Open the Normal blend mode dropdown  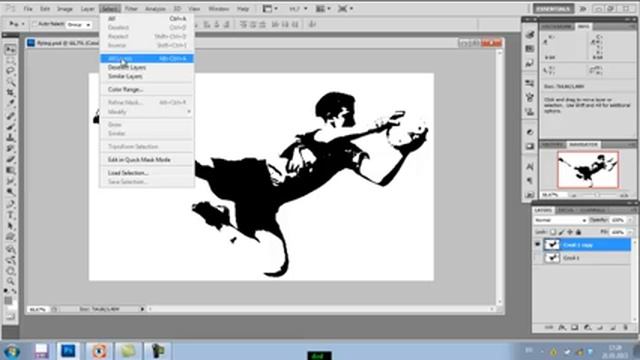(560, 220)
